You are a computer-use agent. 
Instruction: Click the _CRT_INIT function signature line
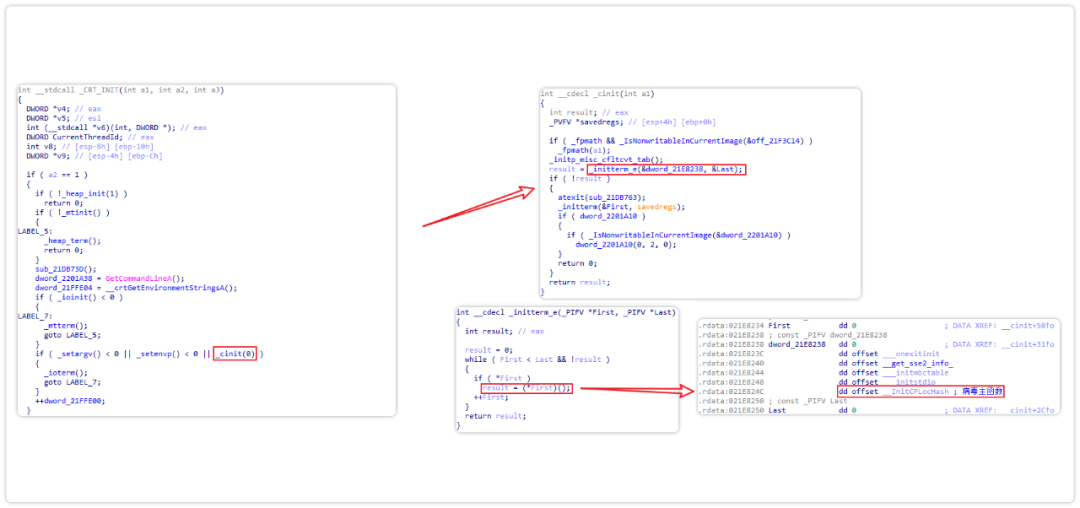(x=121, y=90)
